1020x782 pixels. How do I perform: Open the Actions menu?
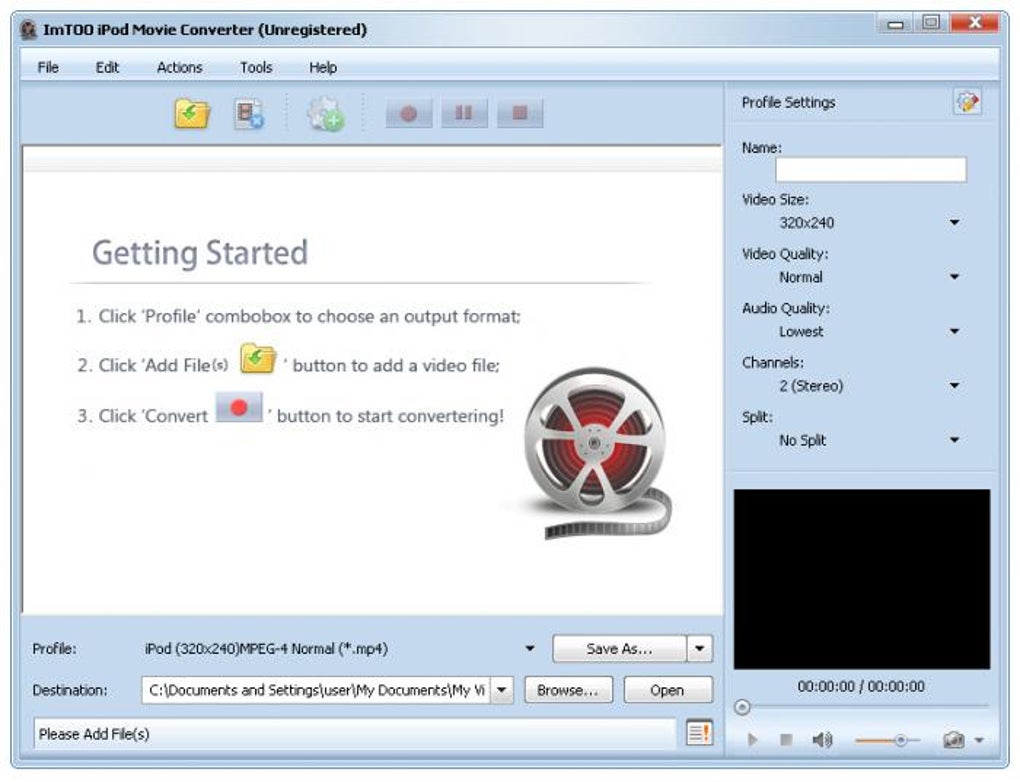[x=180, y=67]
